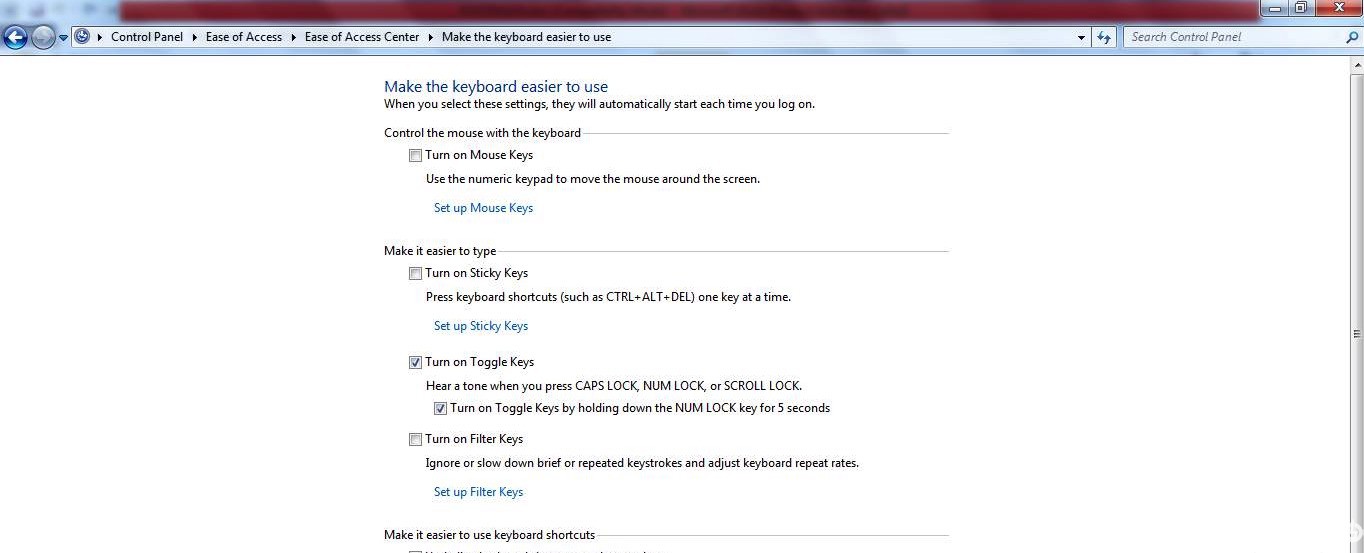Enable the Turn on Filter Keys checkbox
Image resolution: width=1364 pixels, height=553 pixels.
click(x=415, y=439)
